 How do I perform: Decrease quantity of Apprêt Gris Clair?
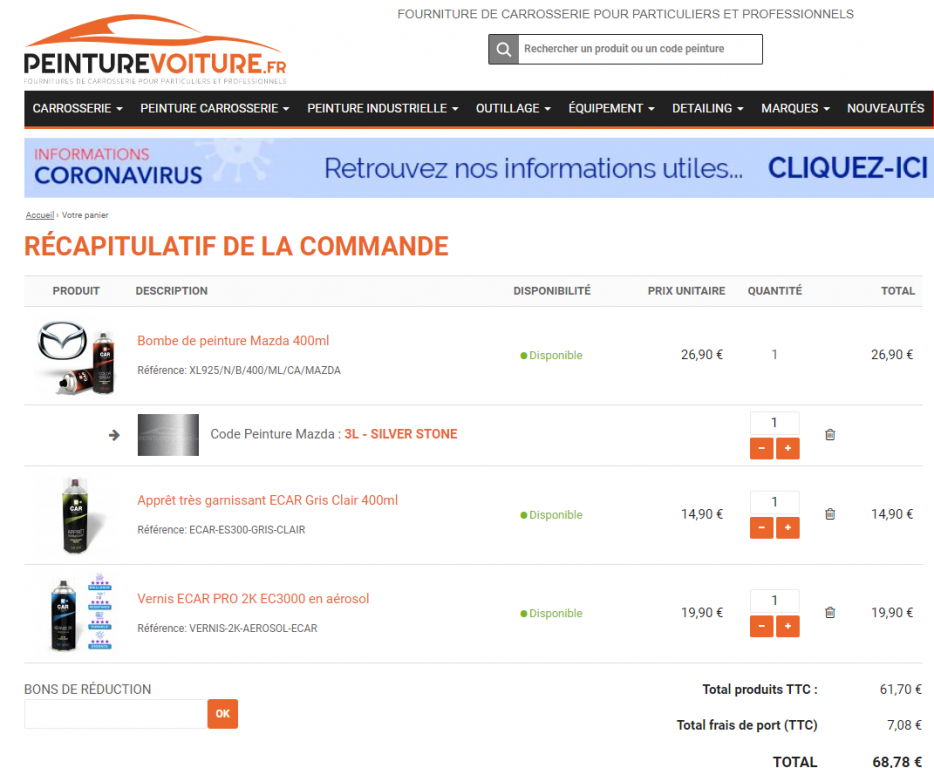tap(761, 527)
